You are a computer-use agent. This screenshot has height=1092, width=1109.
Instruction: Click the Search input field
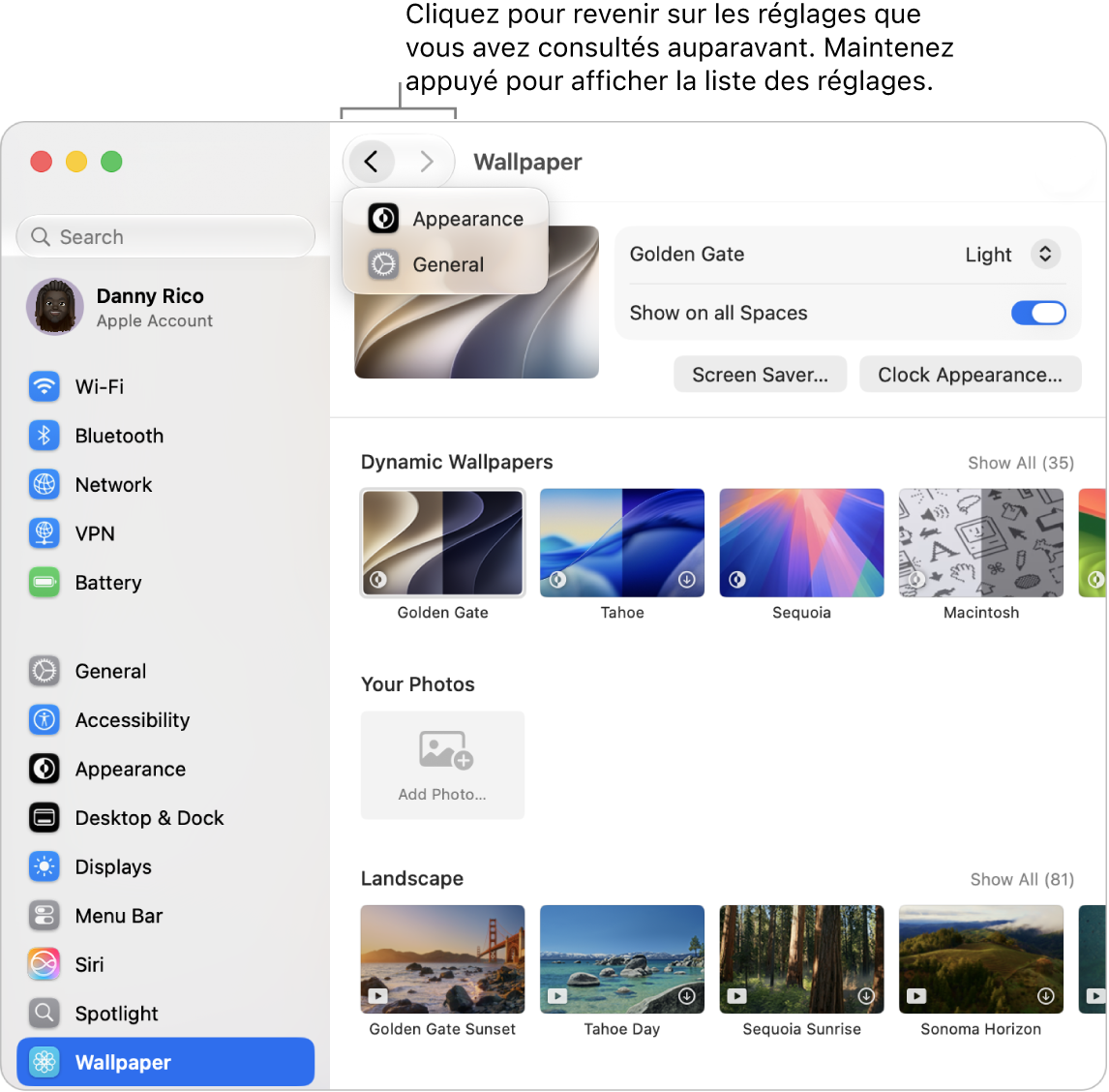pos(165,236)
